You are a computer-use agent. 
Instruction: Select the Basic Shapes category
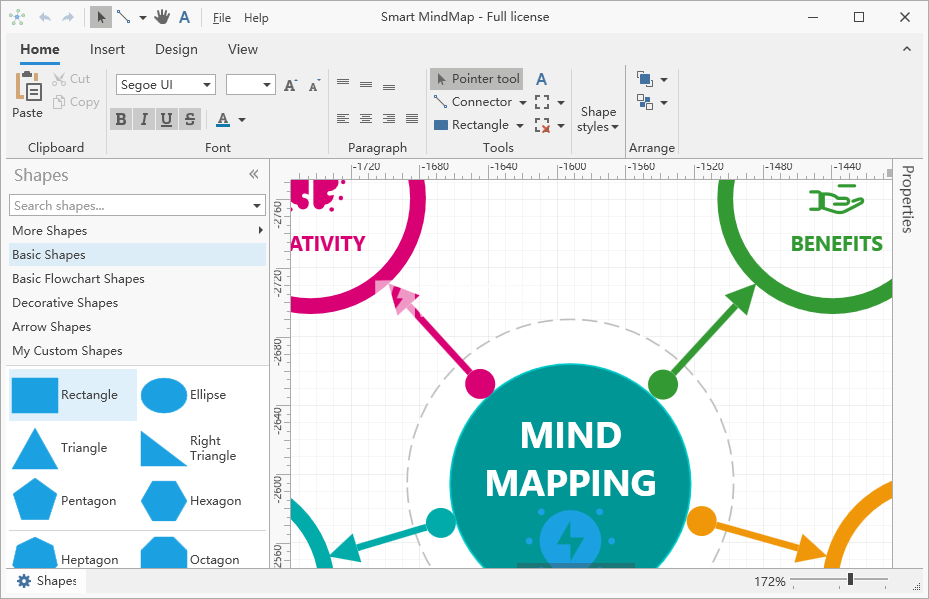click(x=137, y=255)
